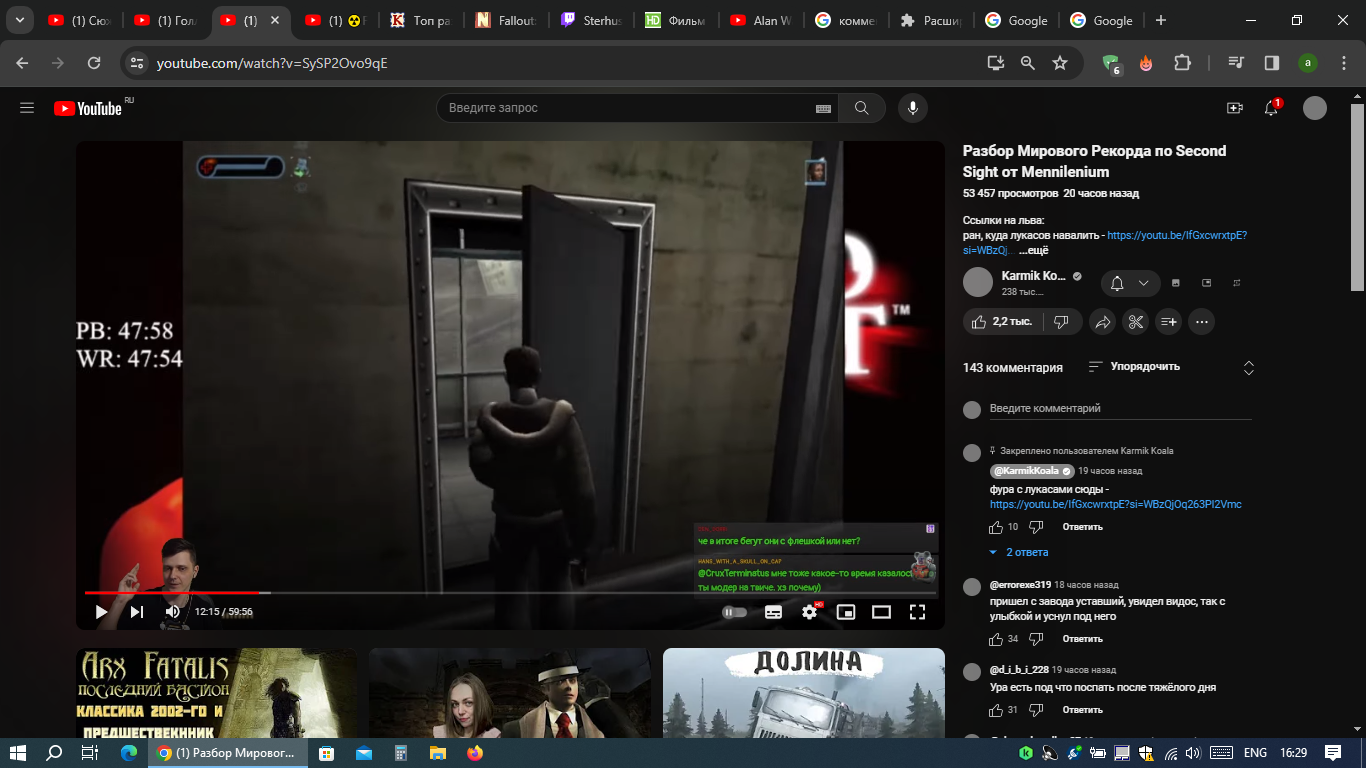Open the "Упорядочить" comment sort menu
The width and height of the screenshot is (1366, 768).
pos(1134,367)
